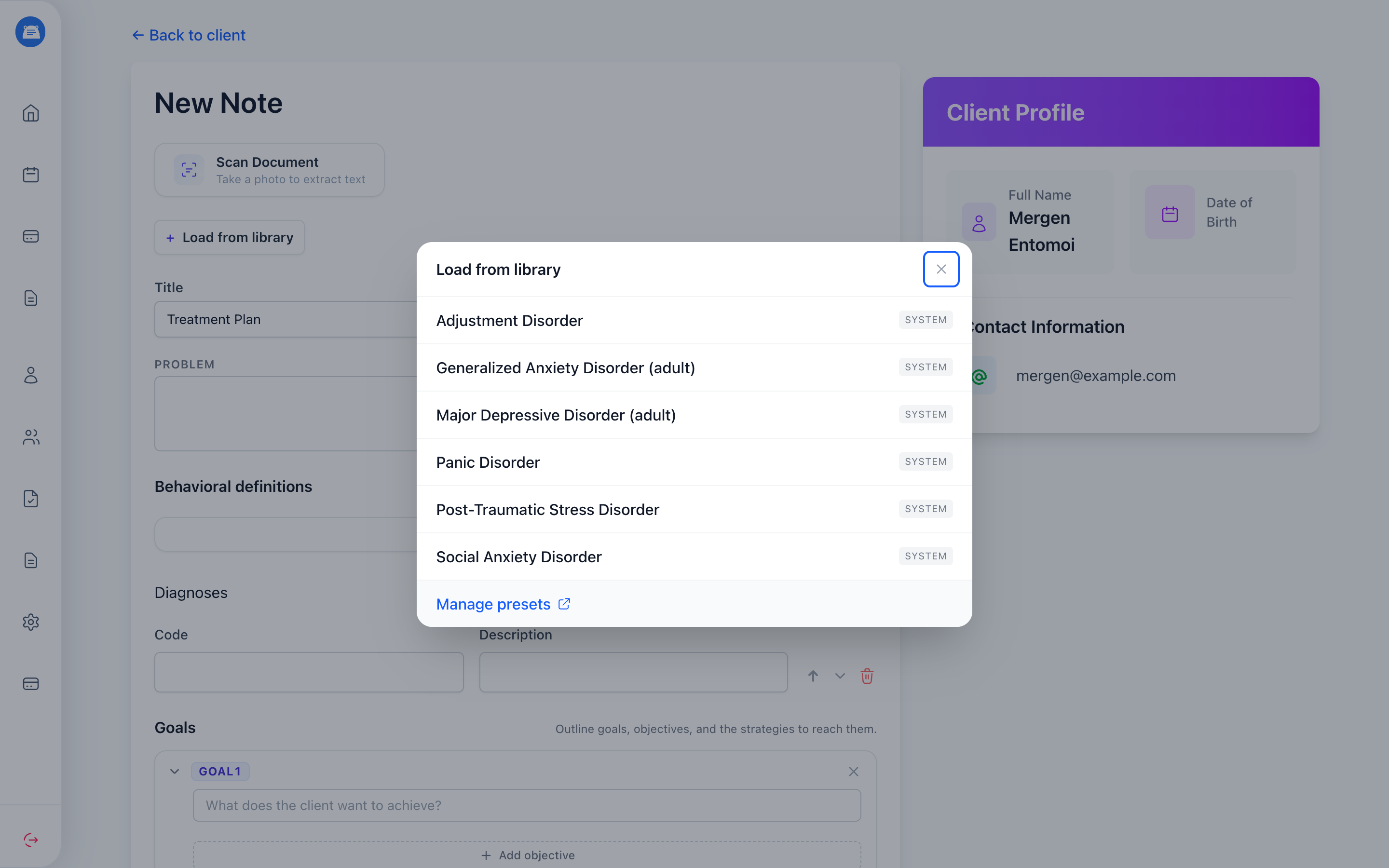
Task: Click the person icon next to Full Name
Action: pyautogui.click(x=979, y=222)
